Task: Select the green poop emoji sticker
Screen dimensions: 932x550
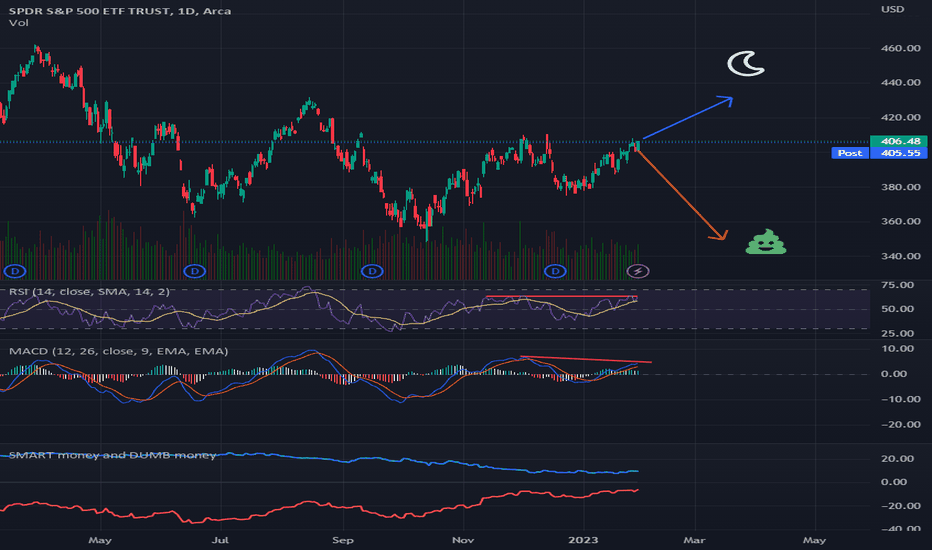Action: [766, 242]
